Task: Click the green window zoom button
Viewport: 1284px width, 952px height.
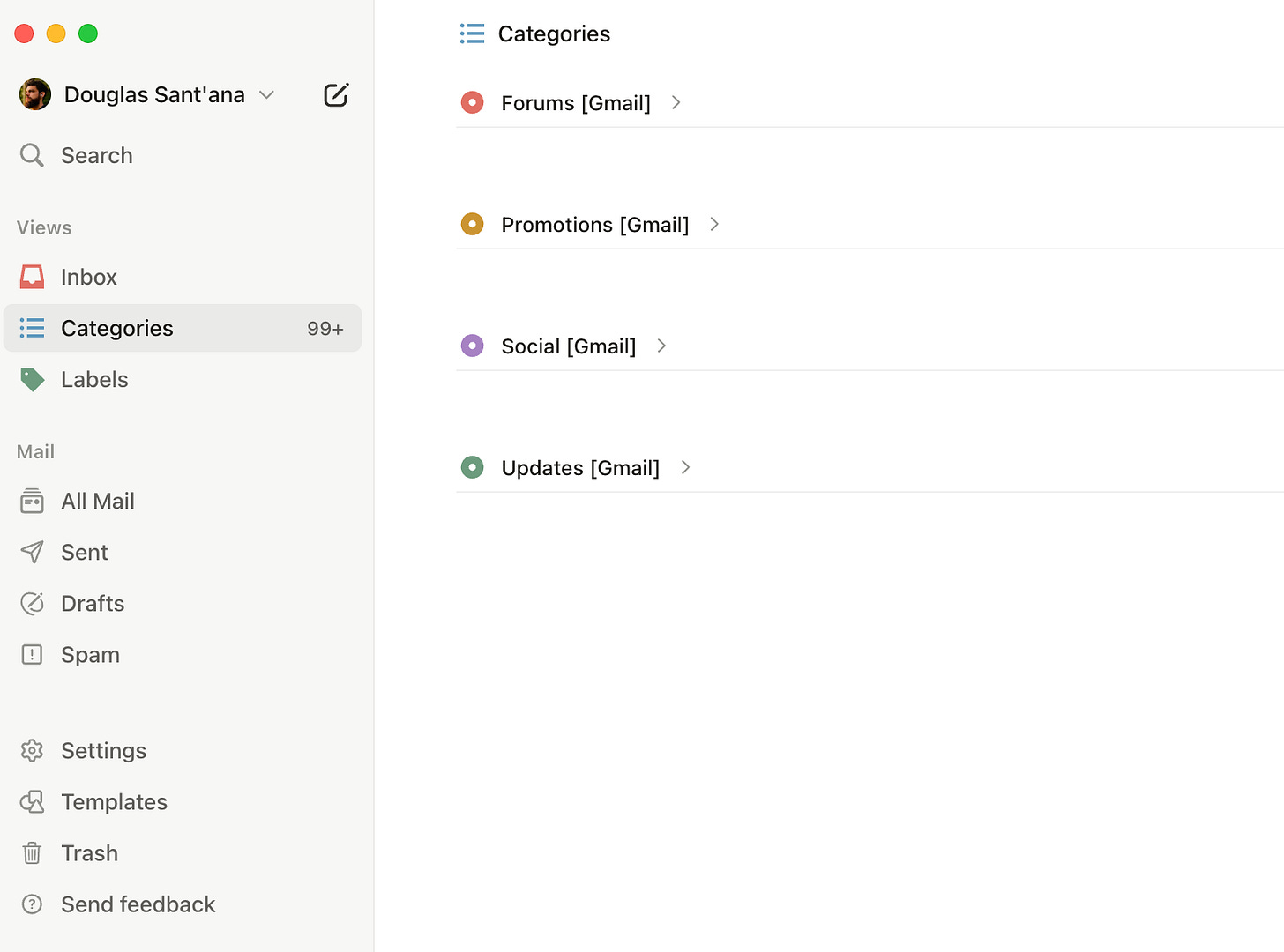Action: point(88,33)
